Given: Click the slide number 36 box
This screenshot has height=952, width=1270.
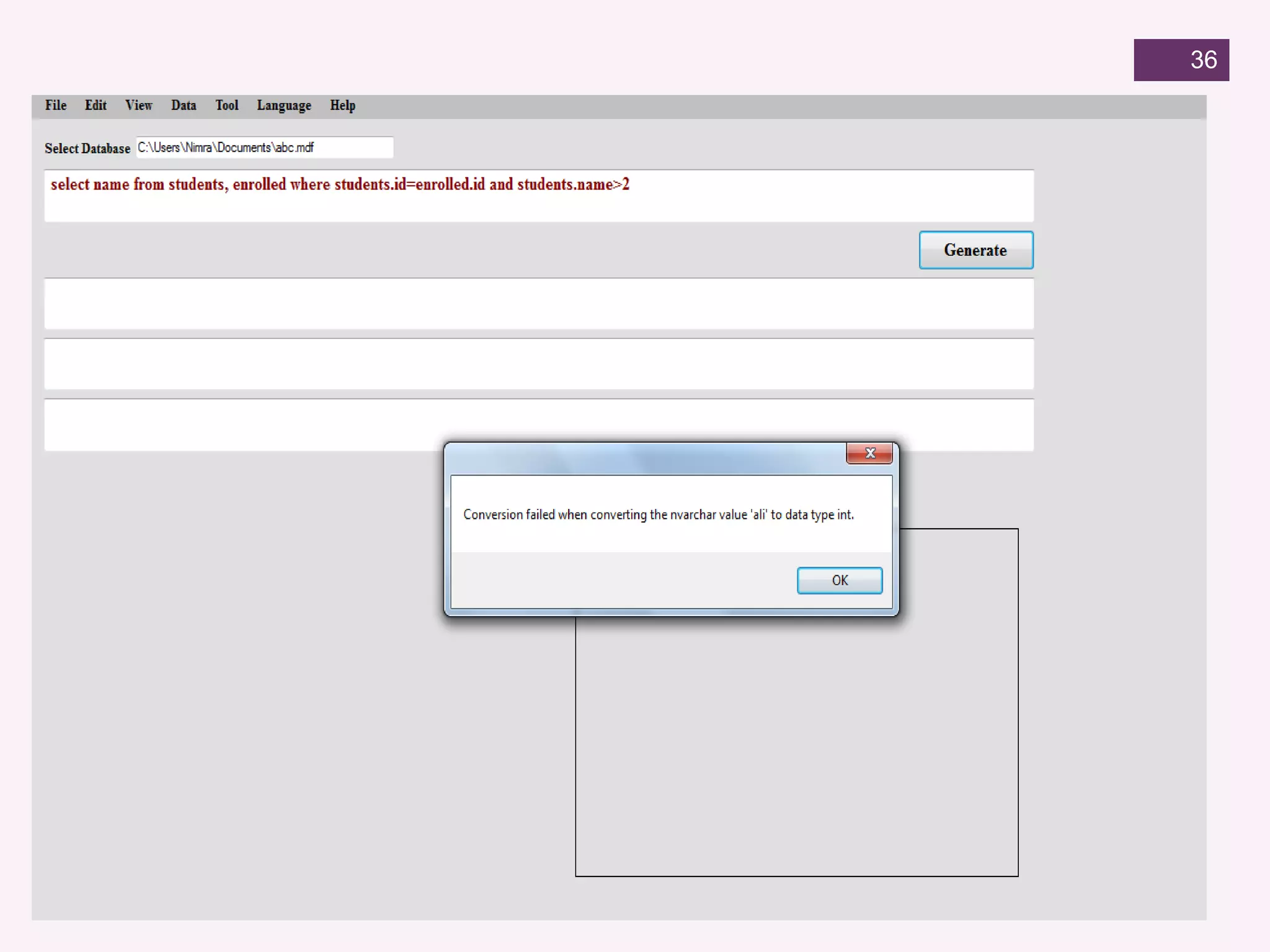Looking at the screenshot, I should (1181, 60).
